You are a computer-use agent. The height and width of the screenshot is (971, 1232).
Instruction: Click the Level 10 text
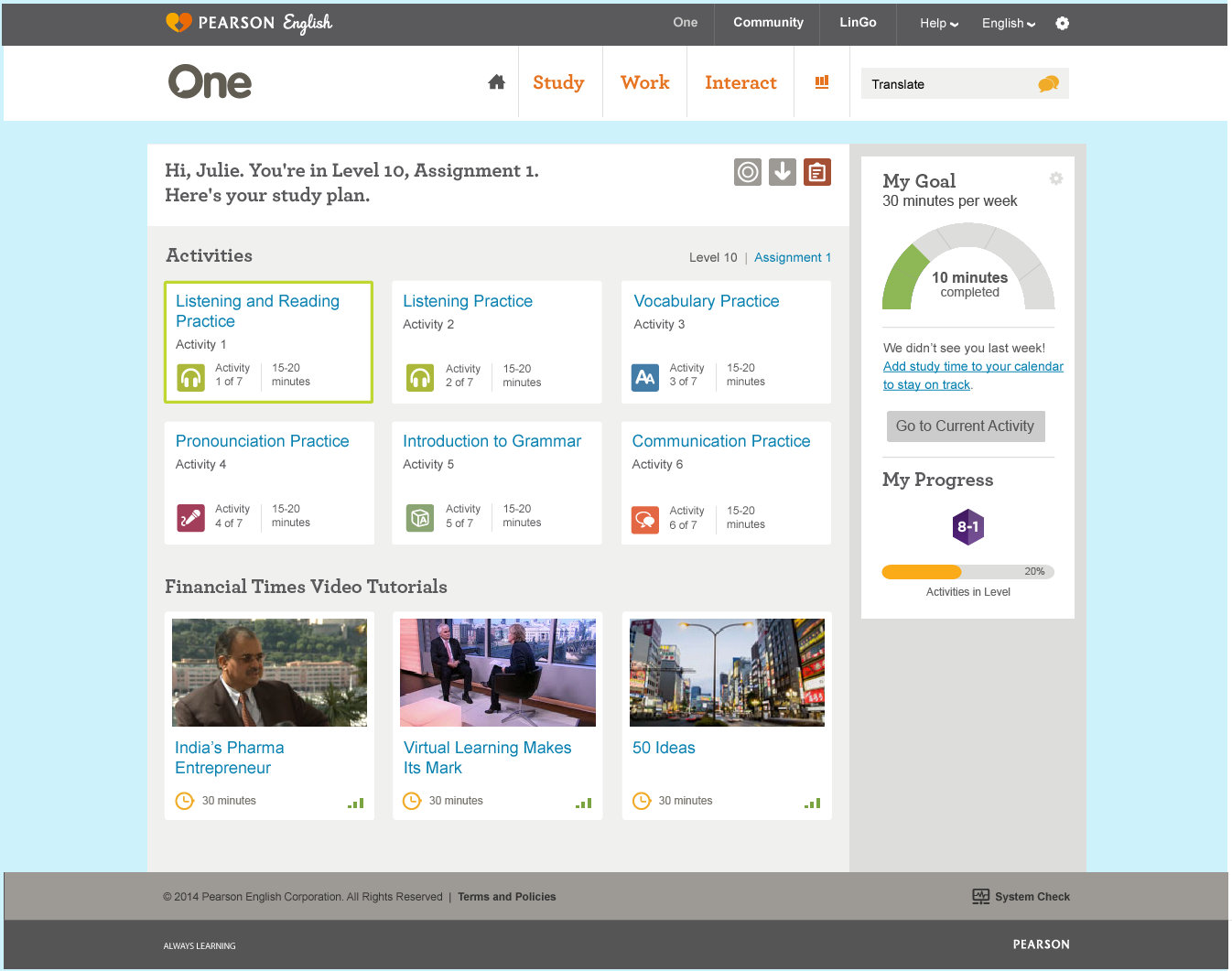(x=713, y=258)
